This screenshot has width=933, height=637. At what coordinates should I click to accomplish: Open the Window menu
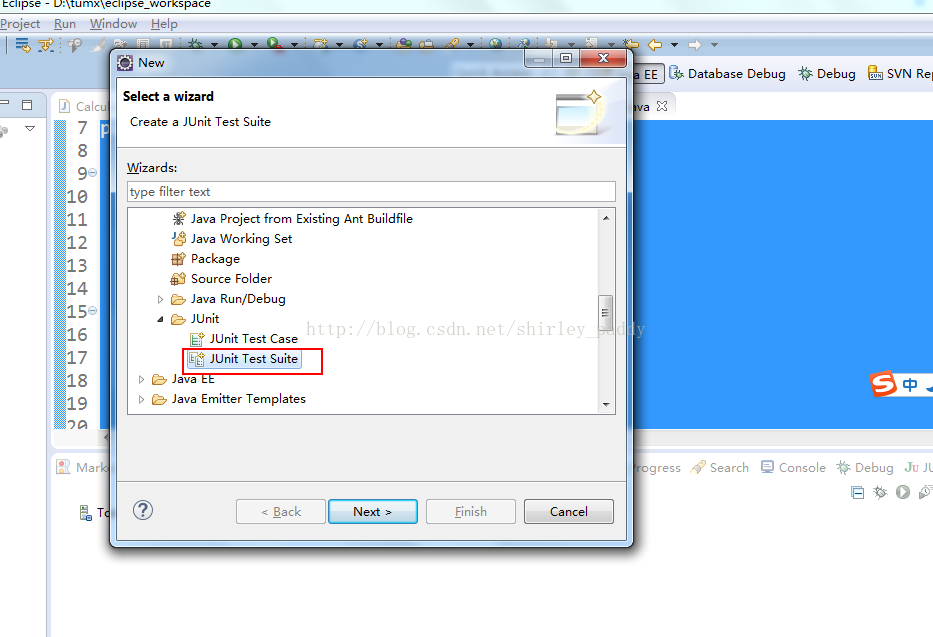[x=113, y=24]
